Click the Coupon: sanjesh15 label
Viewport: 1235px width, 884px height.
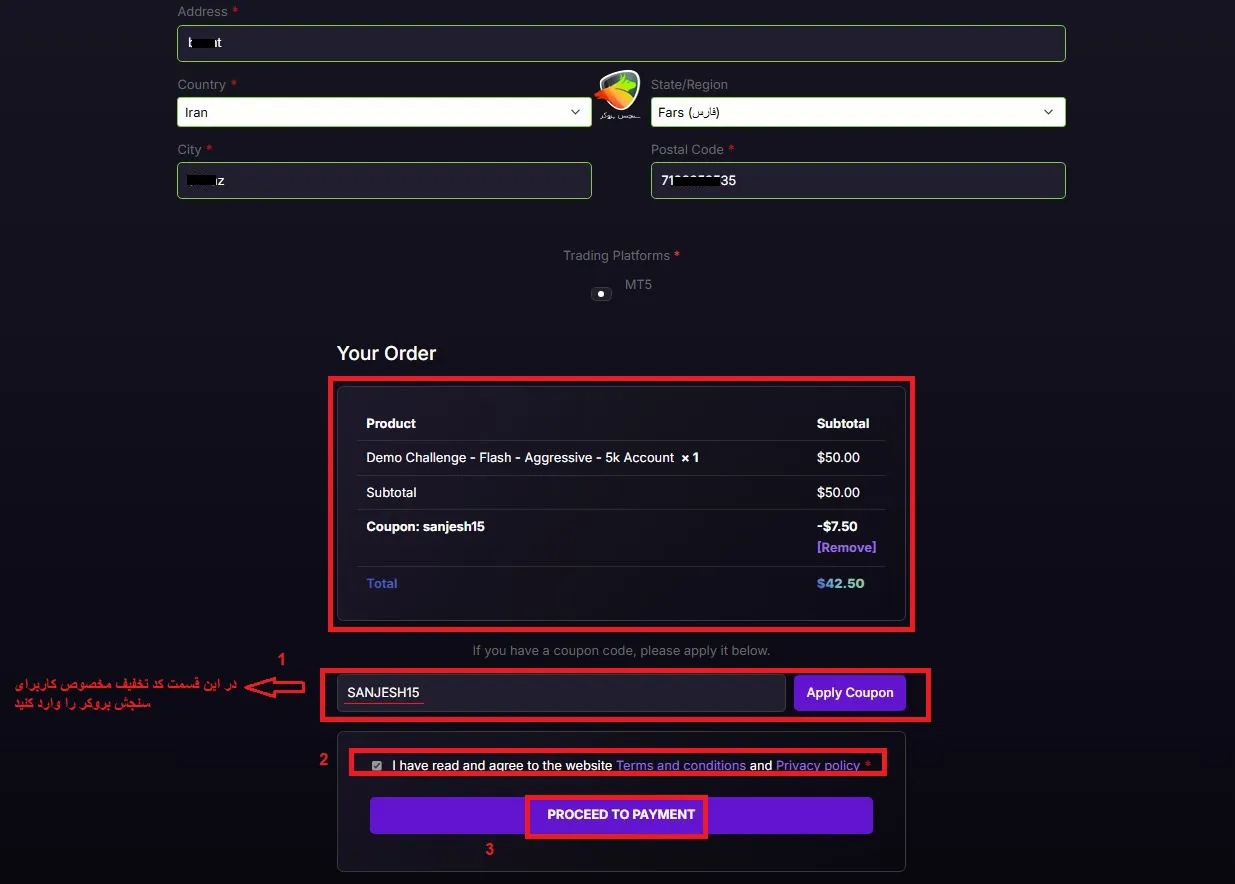425,526
